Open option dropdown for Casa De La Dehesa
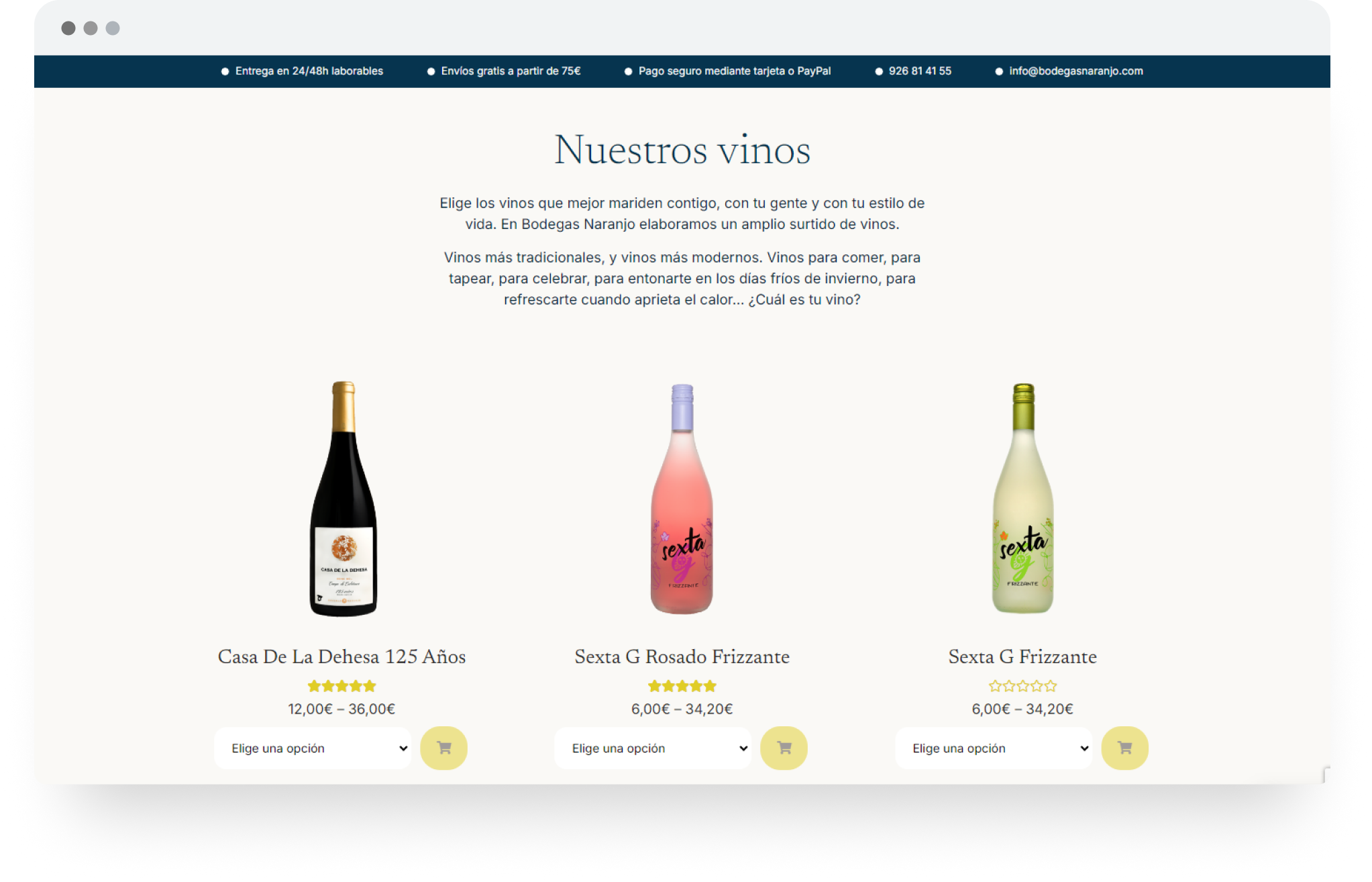The image size is (1372, 882). [x=313, y=748]
